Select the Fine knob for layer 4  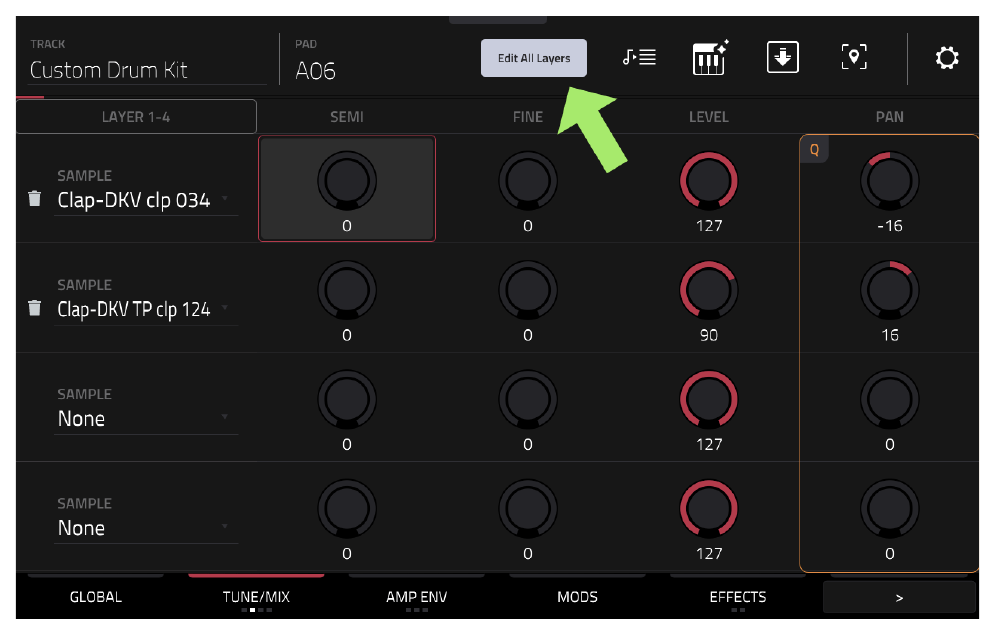point(528,509)
